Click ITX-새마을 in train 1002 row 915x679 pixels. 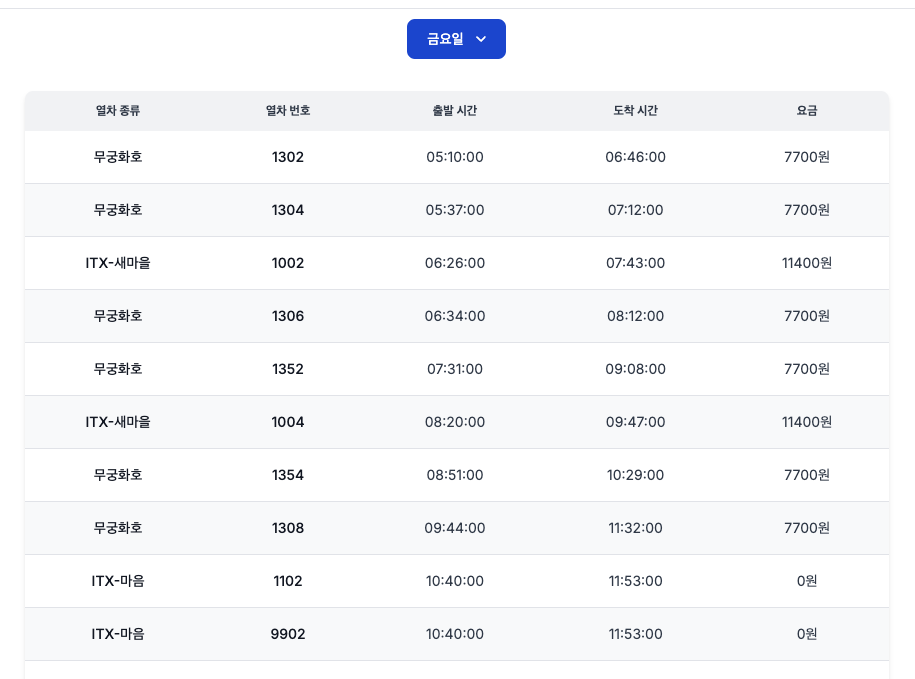click(x=118, y=263)
